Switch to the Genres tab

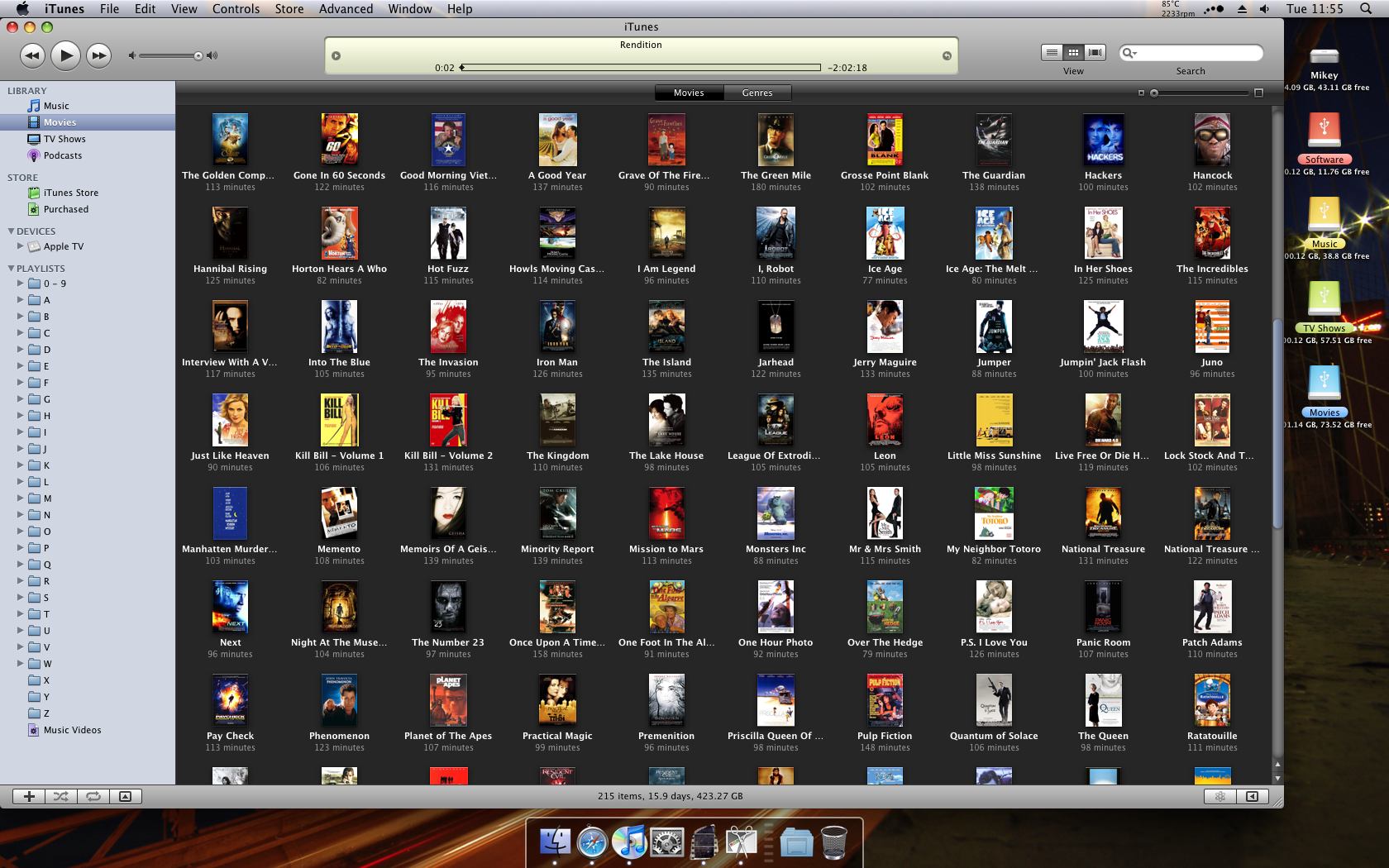[757, 93]
